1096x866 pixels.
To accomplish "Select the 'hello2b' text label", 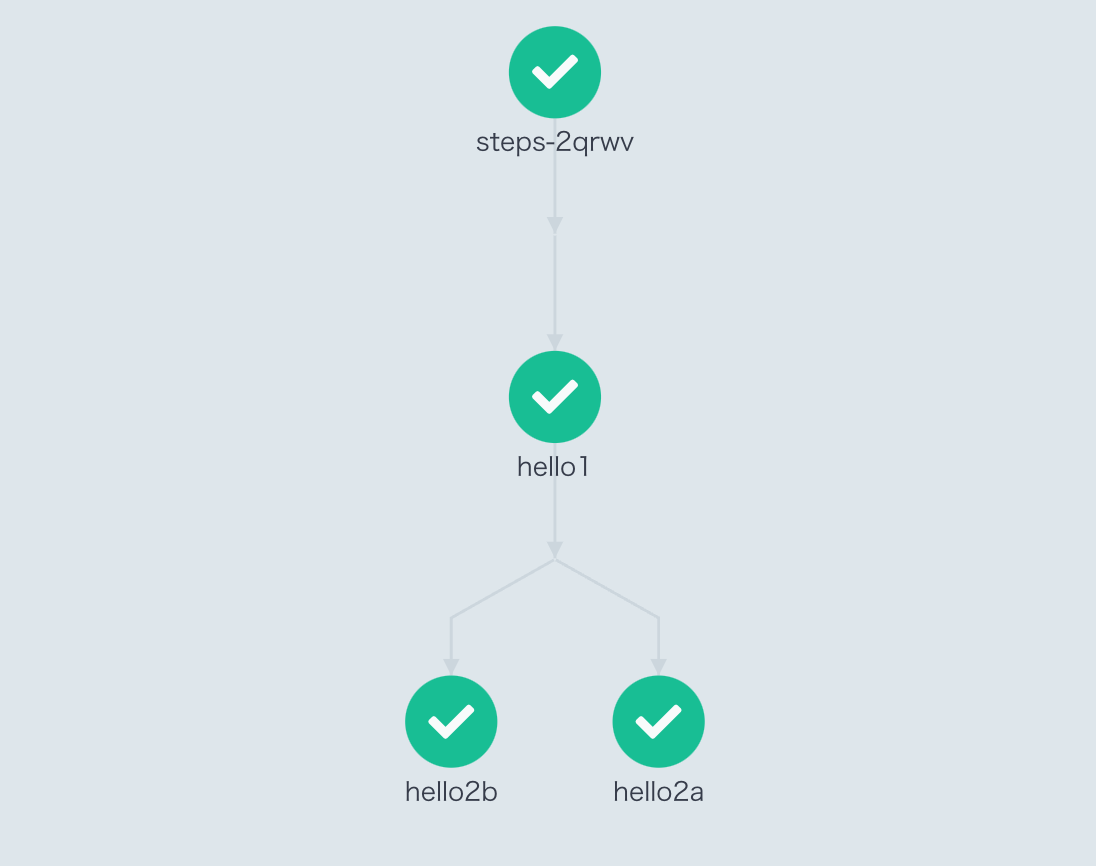I will 451,792.
